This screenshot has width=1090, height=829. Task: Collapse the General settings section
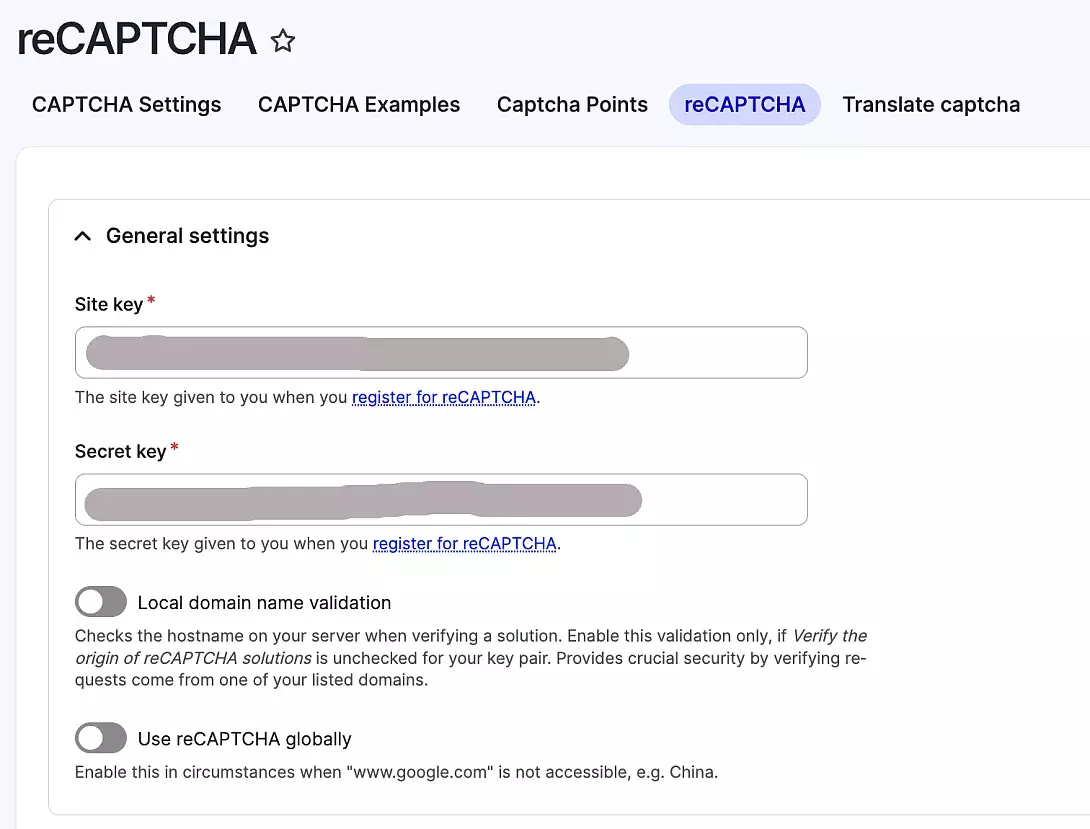(x=82, y=235)
